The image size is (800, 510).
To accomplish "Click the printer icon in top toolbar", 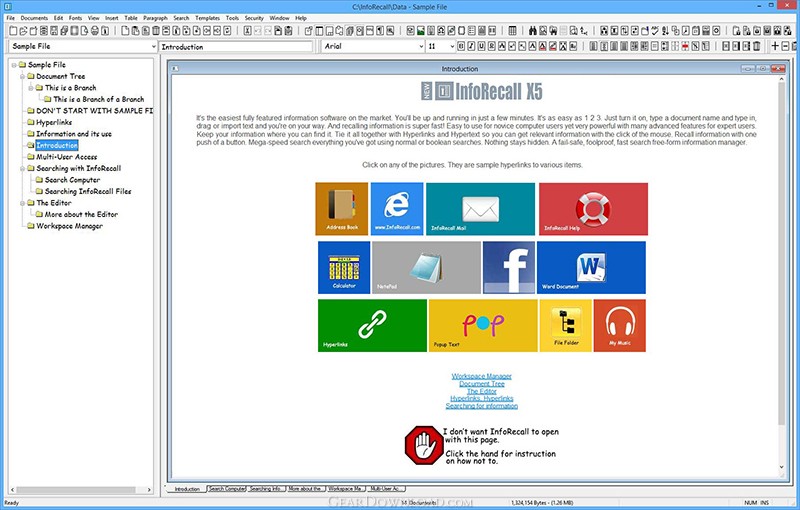I will click(95, 31).
